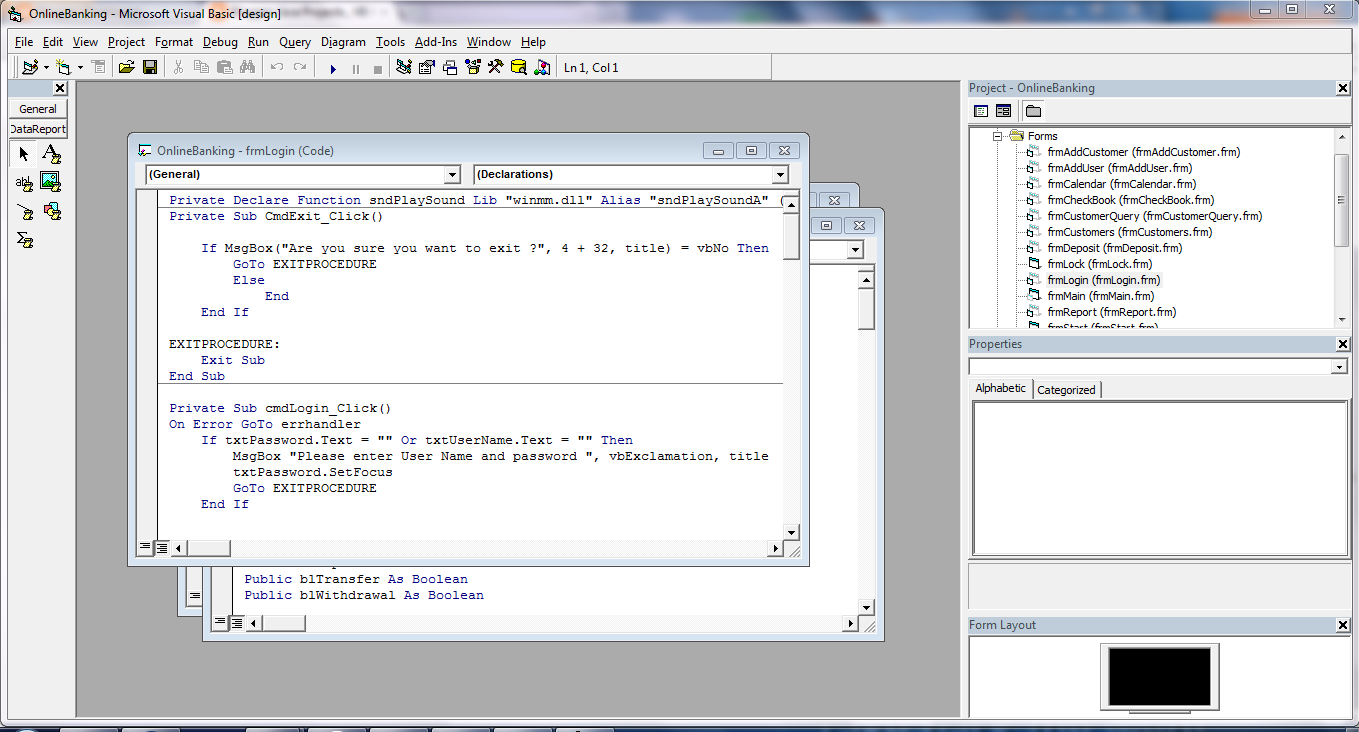Select the RptTextBox tool in the toolbox

(x=24, y=183)
